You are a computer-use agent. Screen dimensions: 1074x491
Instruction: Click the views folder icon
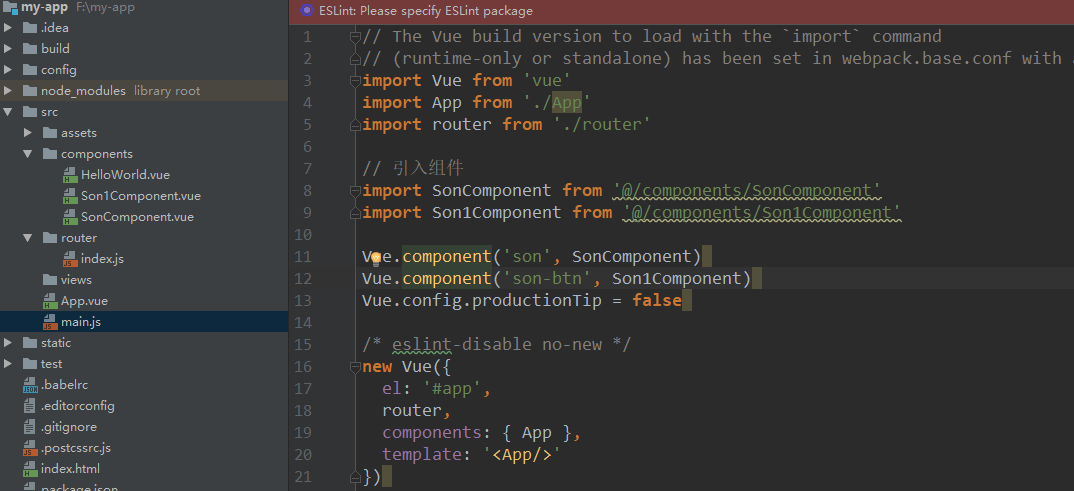(x=49, y=279)
